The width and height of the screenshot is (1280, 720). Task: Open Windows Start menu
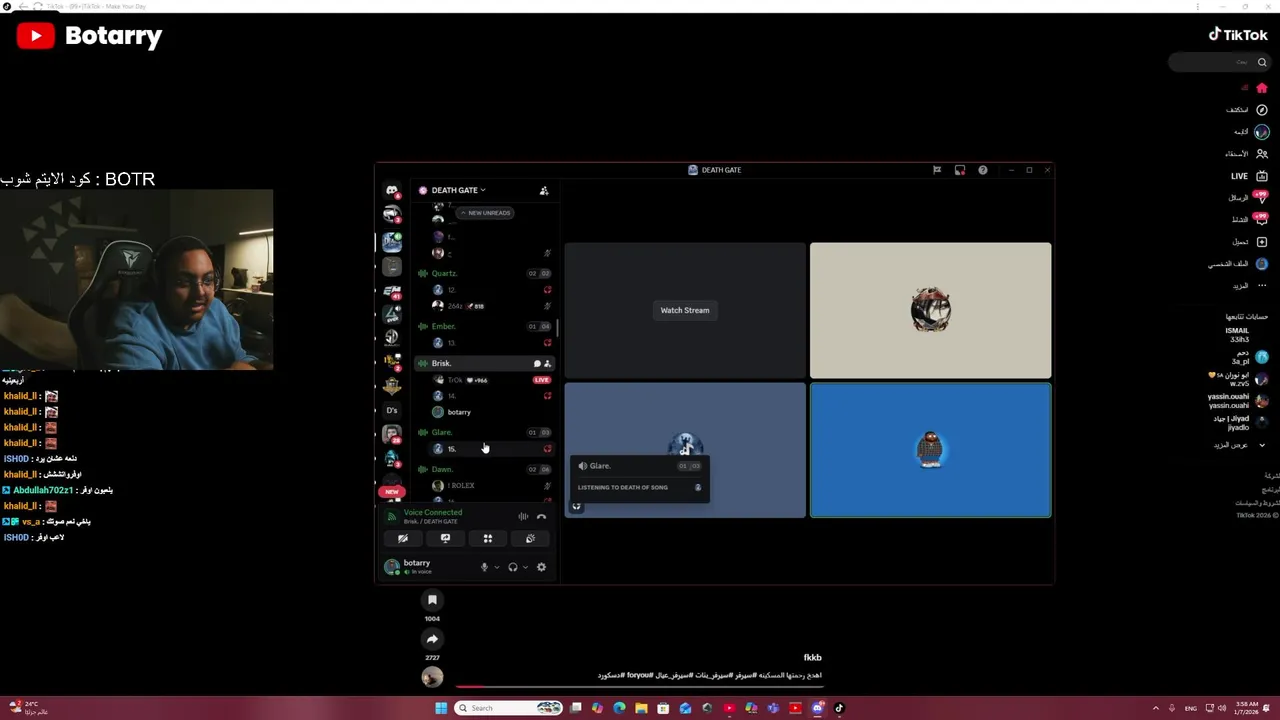(441, 708)
